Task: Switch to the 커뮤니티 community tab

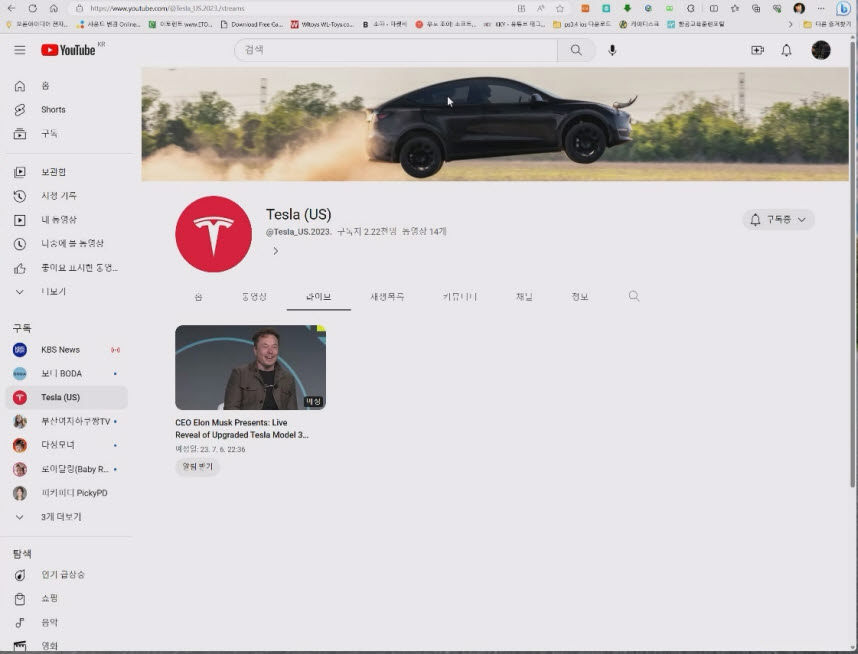Action: (460, 297)
